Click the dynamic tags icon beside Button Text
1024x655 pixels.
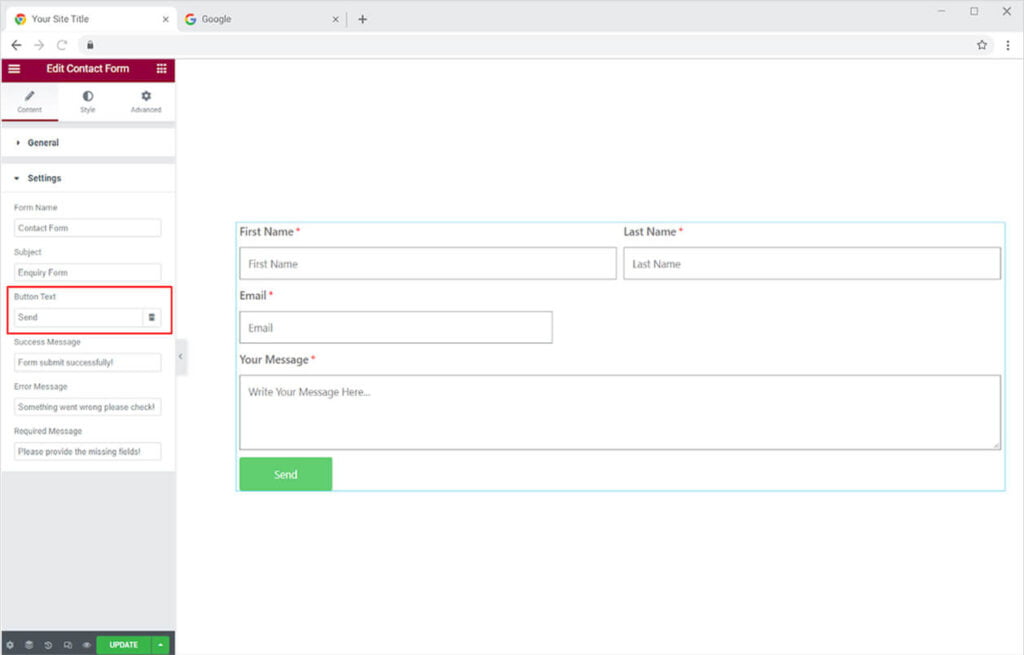tap(152, 317)
